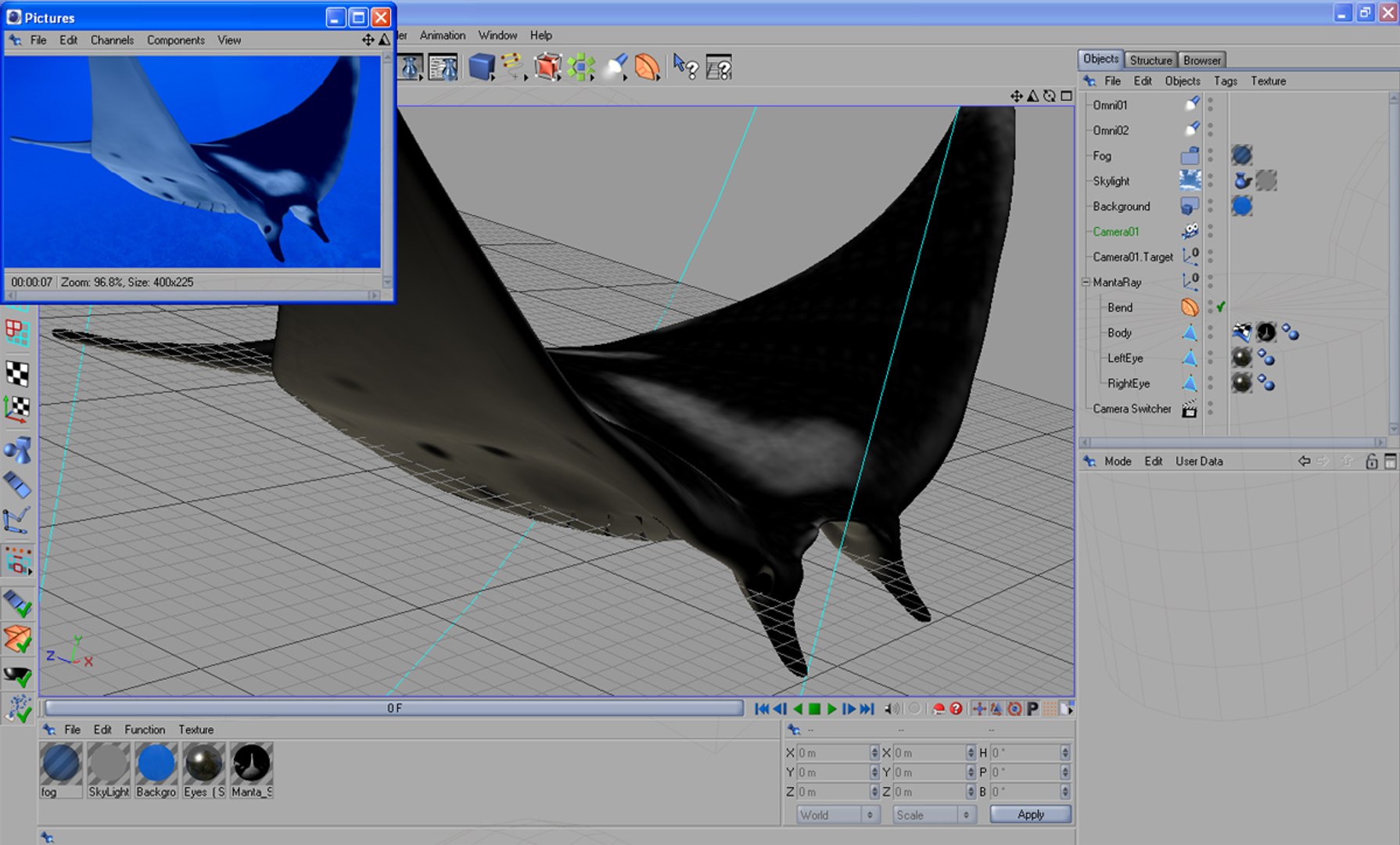Toggle the sound playback speaker icon
This screenshot has height=845, width=1400.
(x=892, y=709)
